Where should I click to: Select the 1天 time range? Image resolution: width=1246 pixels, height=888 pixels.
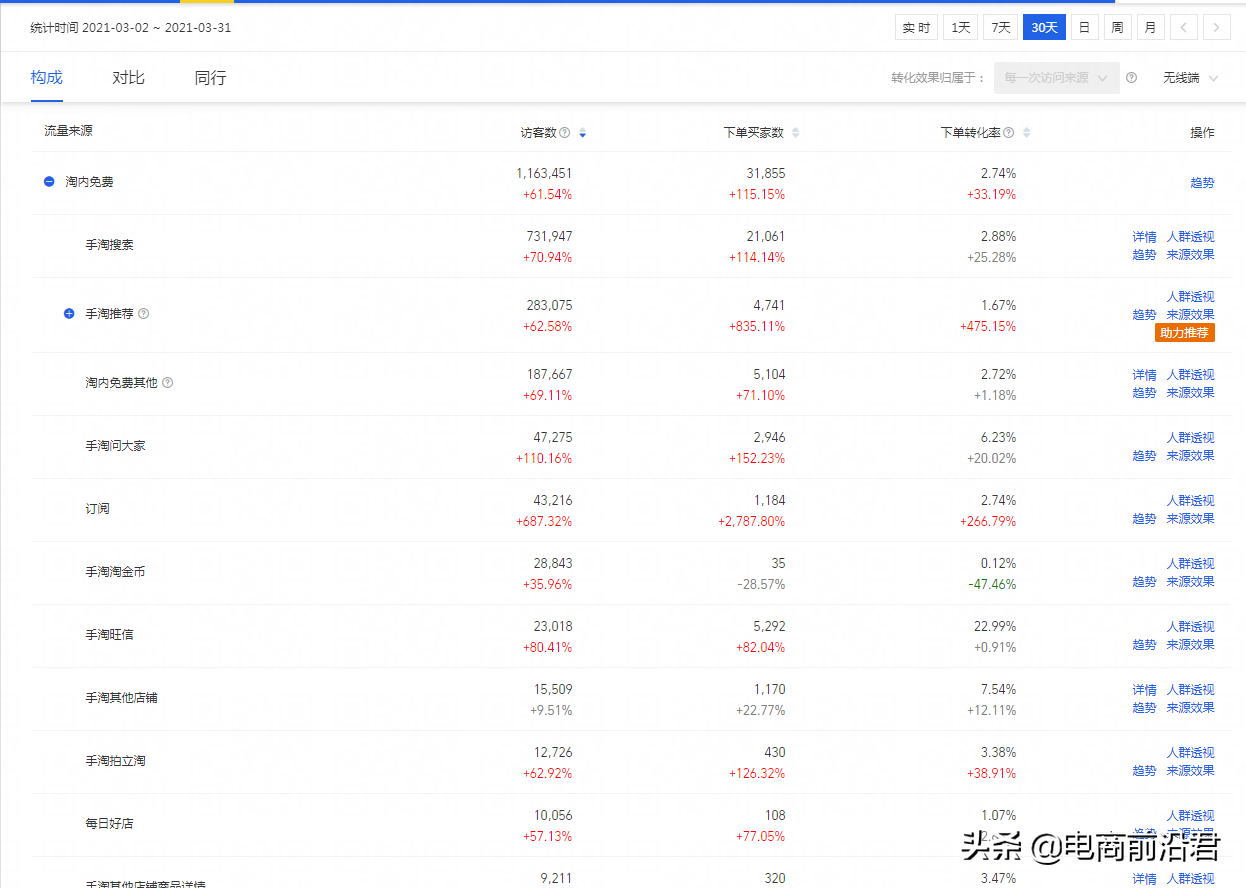[961, 28]
